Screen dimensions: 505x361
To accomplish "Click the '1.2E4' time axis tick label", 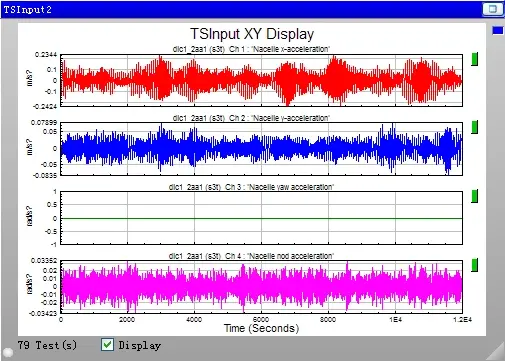I will point(462,320).
